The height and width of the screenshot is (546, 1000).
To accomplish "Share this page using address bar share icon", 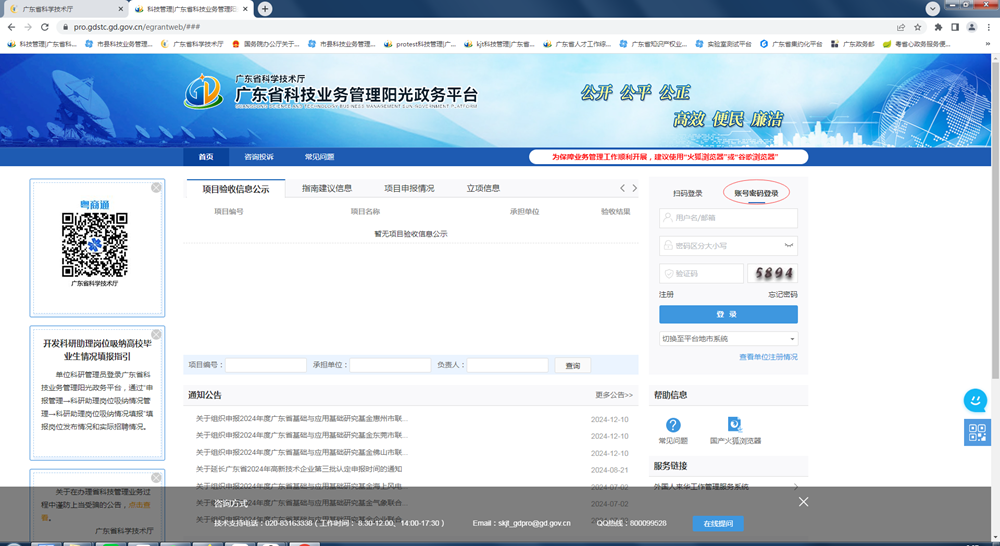I will click(901, 27).
